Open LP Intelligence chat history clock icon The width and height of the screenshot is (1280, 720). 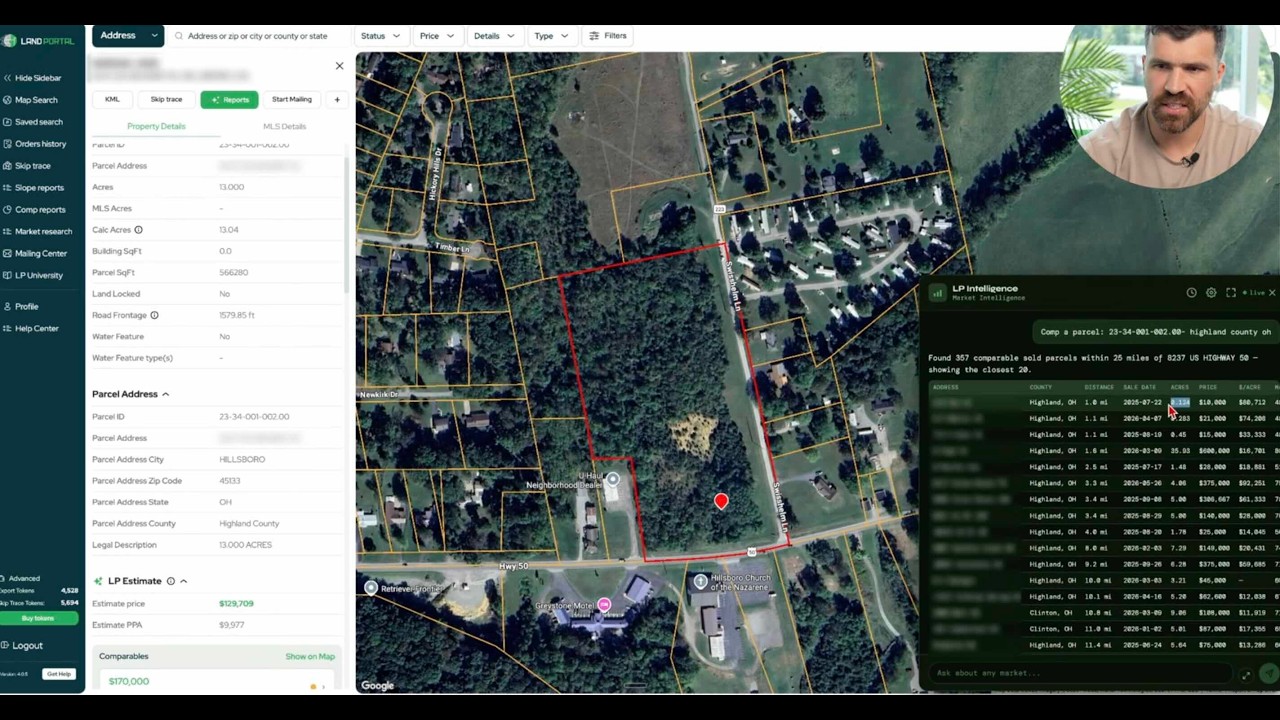click(1191, 293)
